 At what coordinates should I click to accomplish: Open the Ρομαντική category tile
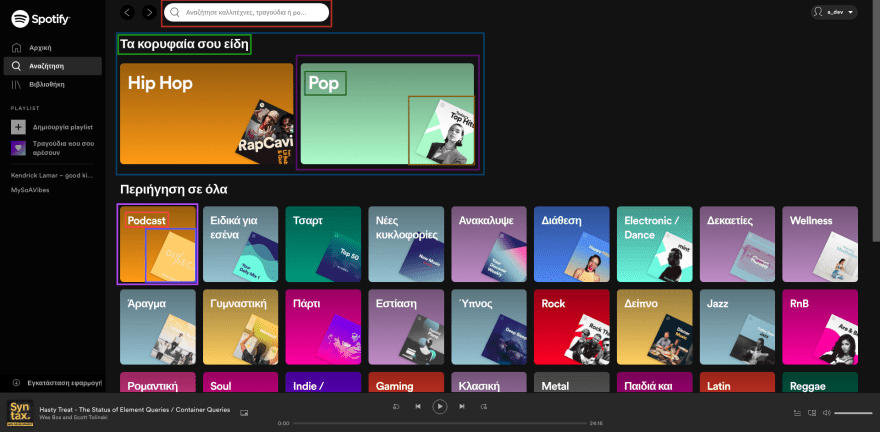coord(158,382)
